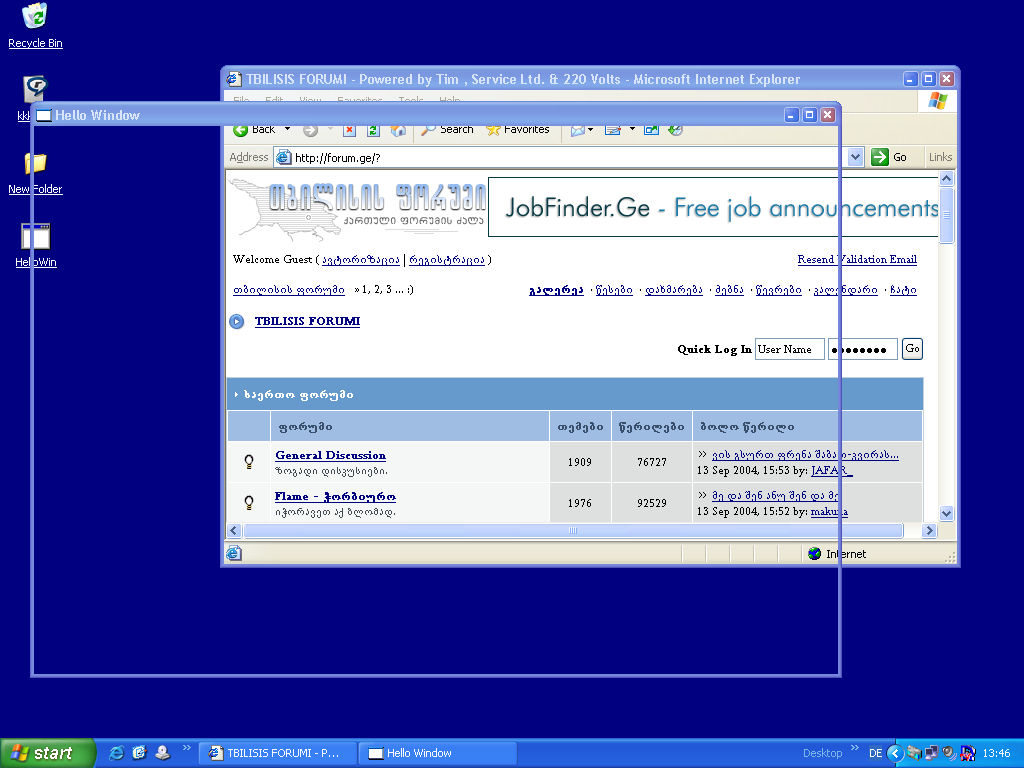Open the Flame forum link

tap(335, 496)
